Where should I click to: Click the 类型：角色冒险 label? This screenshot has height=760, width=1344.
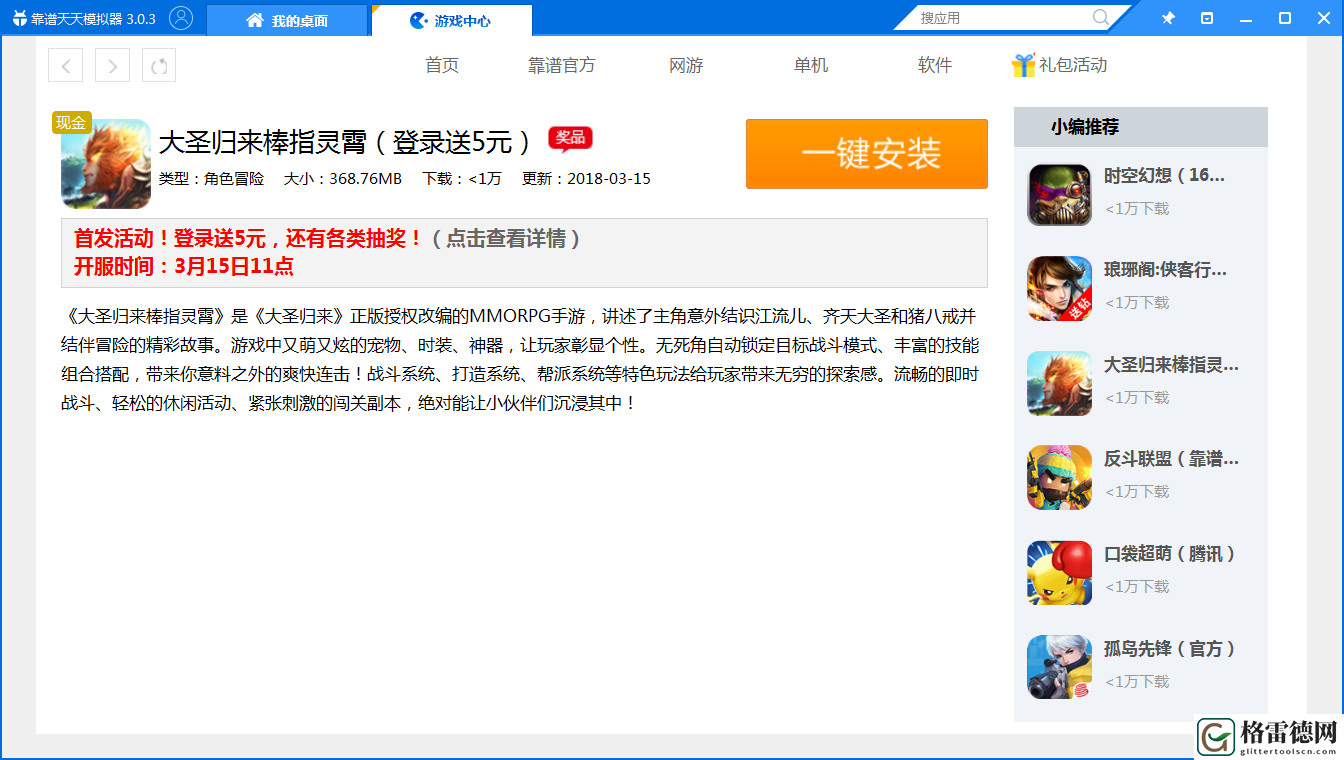pos(212,179)
